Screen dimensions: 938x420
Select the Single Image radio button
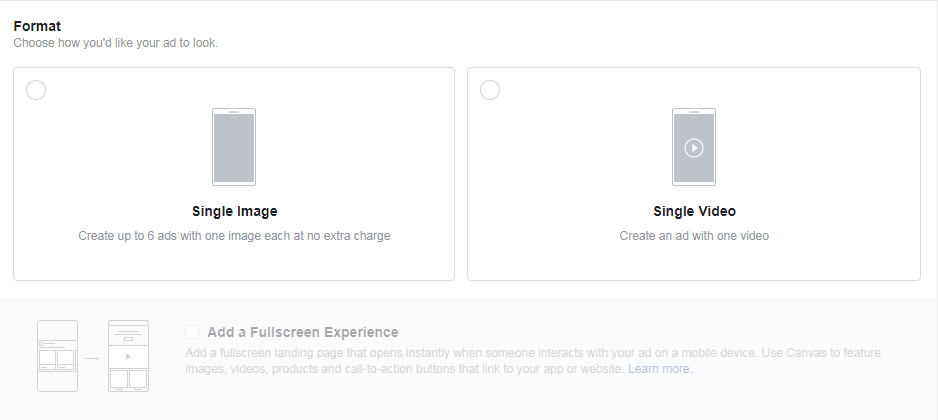(x=36, y=91)
